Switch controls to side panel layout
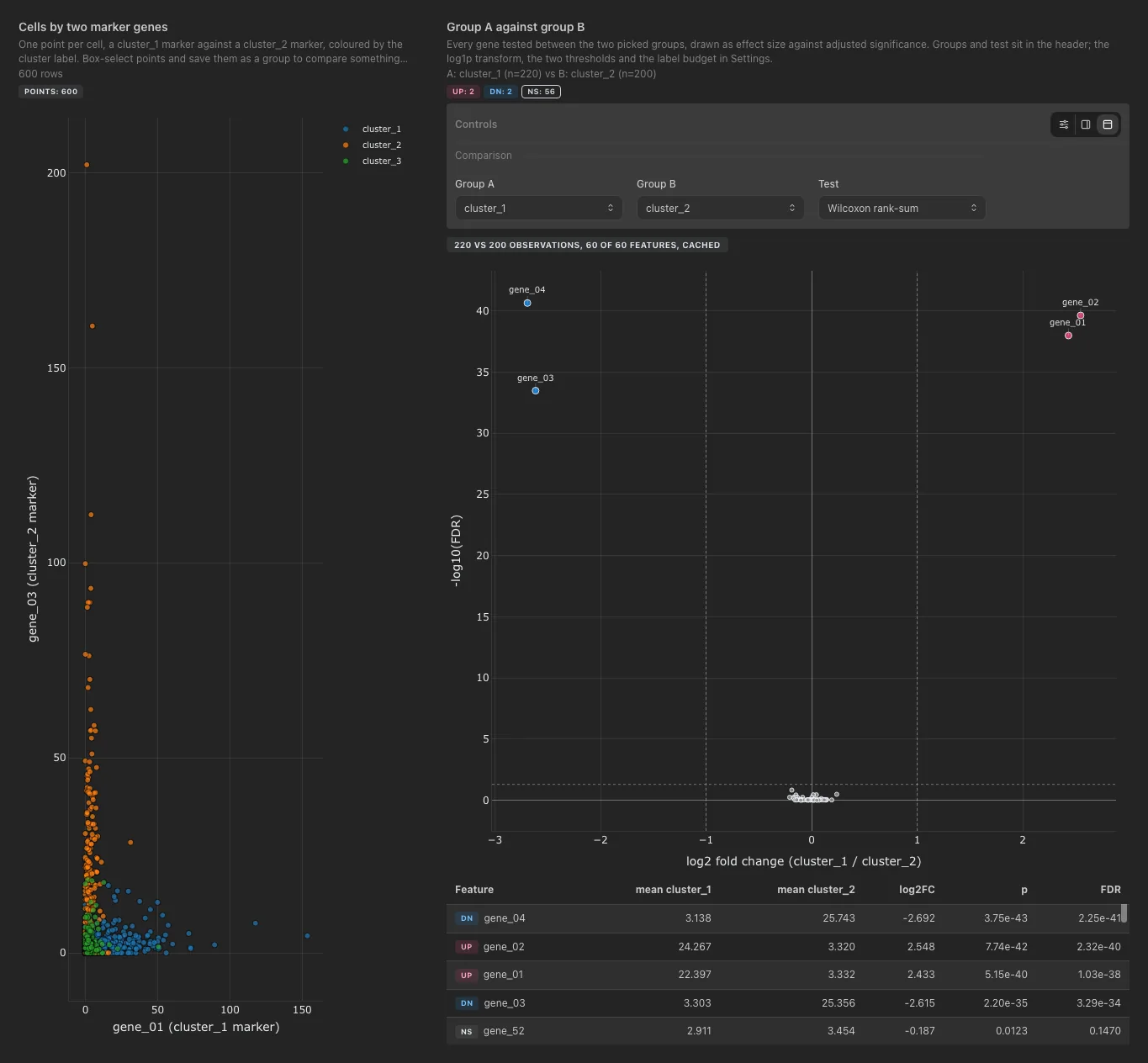The height and width of the screenshot is (1063, 1148). click(1086, 124)
